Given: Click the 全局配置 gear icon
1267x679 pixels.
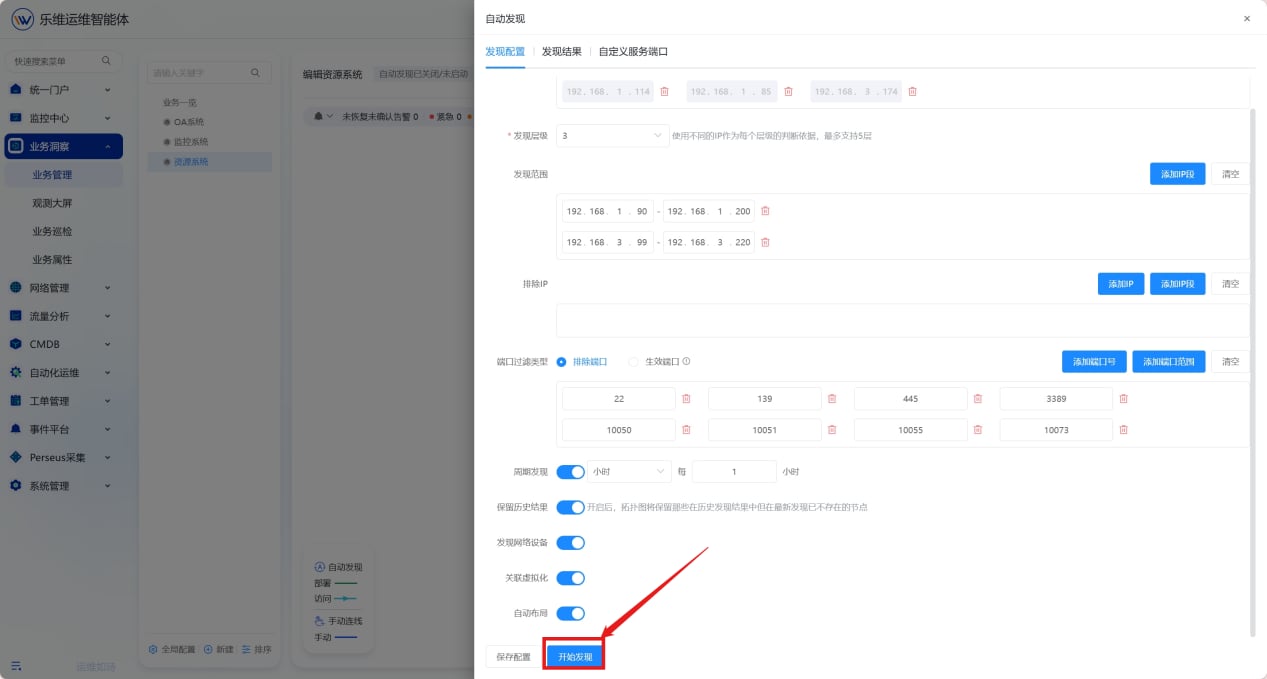Looking at the screenshot, I should [153, 649].
